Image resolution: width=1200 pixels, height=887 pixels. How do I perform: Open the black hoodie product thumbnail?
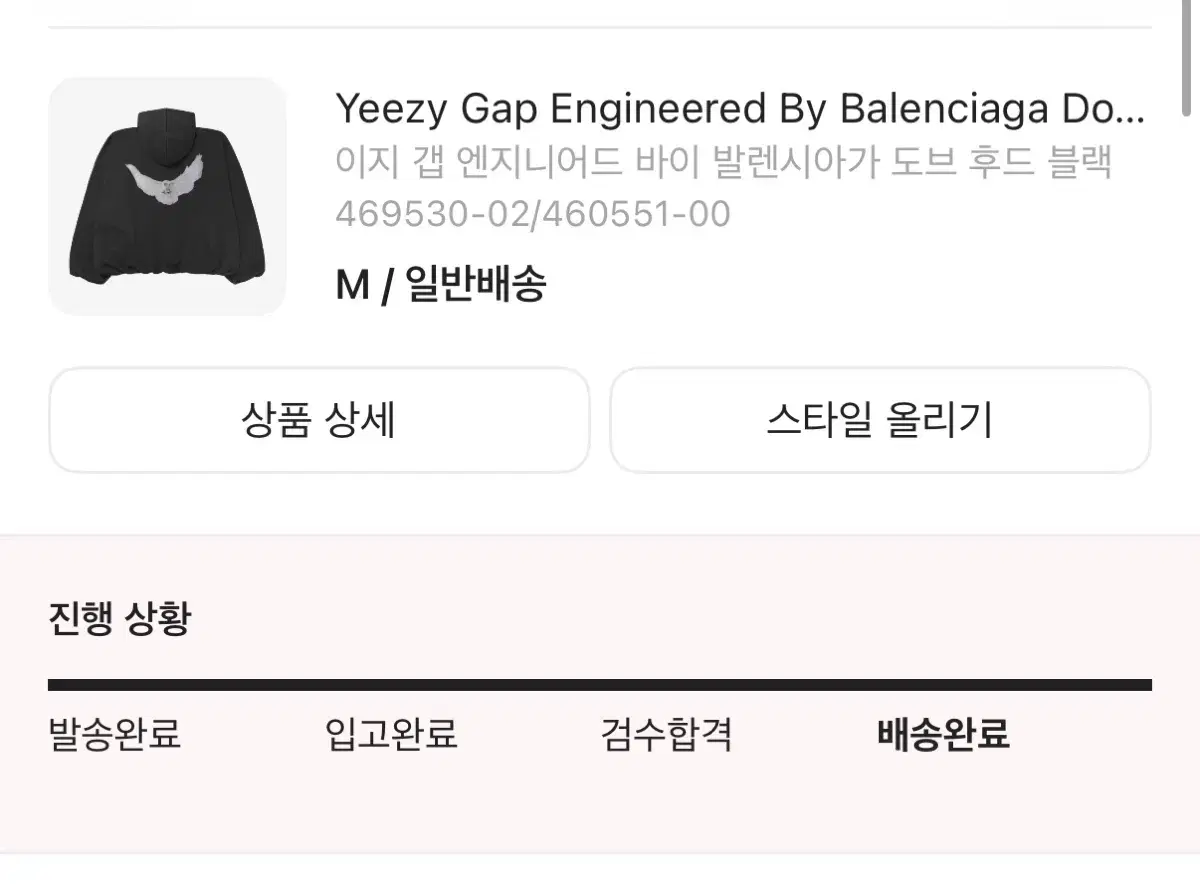(x=167, y=196)
